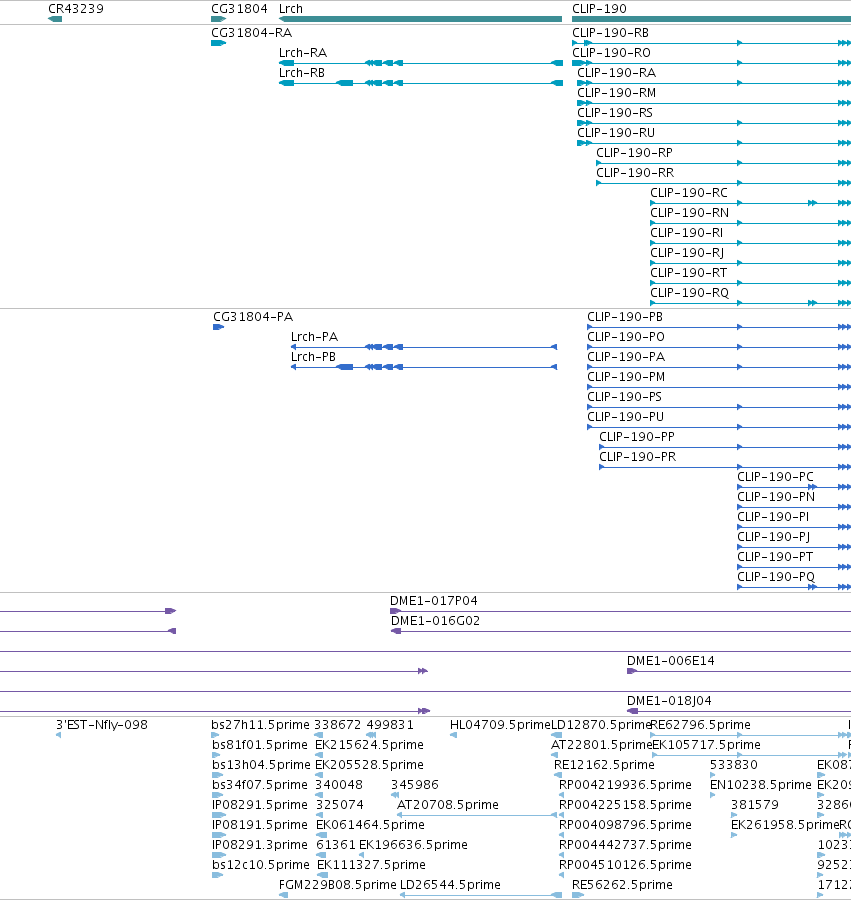This screenshot has height=900, width=851.
Task: Open the CLIP-190-PO entry
Action: (625, 337)
